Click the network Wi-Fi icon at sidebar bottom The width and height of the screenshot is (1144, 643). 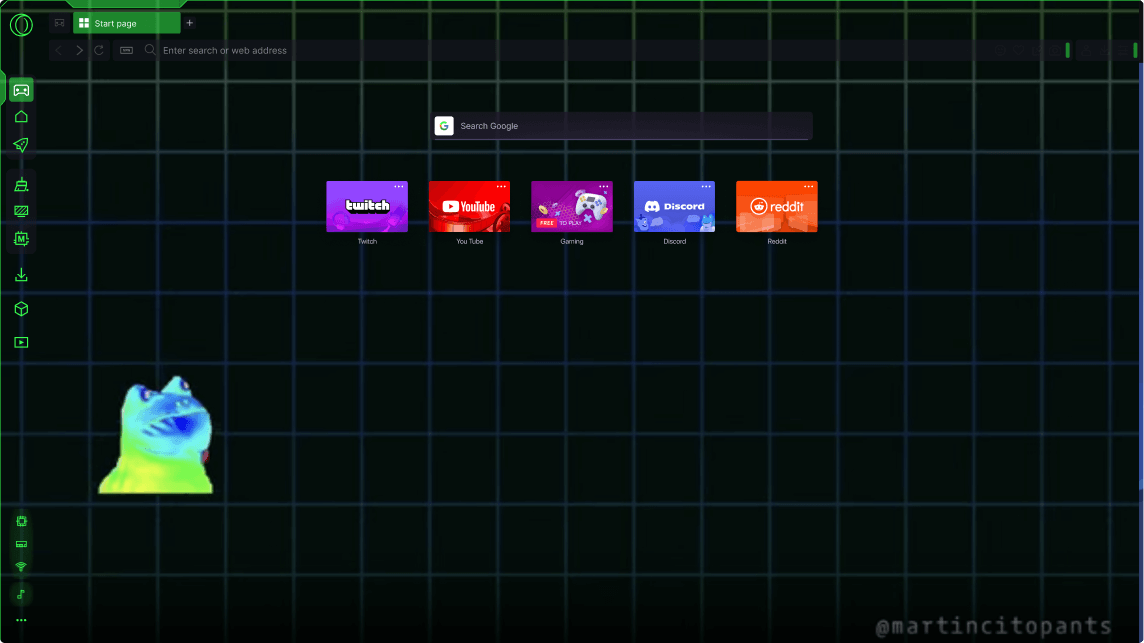(21, 566)
